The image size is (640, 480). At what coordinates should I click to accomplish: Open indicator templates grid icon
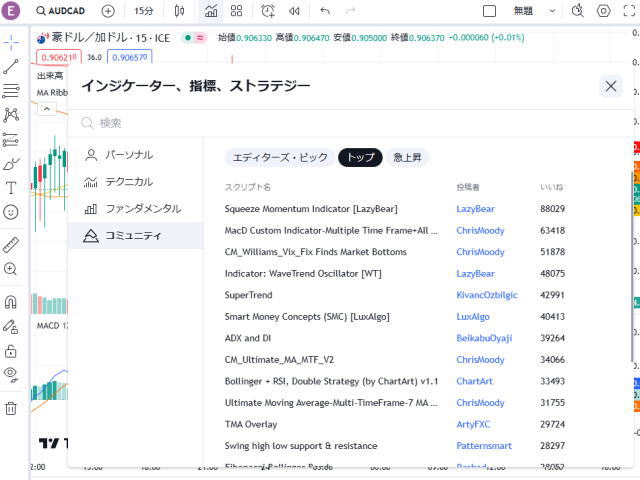[237, 11]
